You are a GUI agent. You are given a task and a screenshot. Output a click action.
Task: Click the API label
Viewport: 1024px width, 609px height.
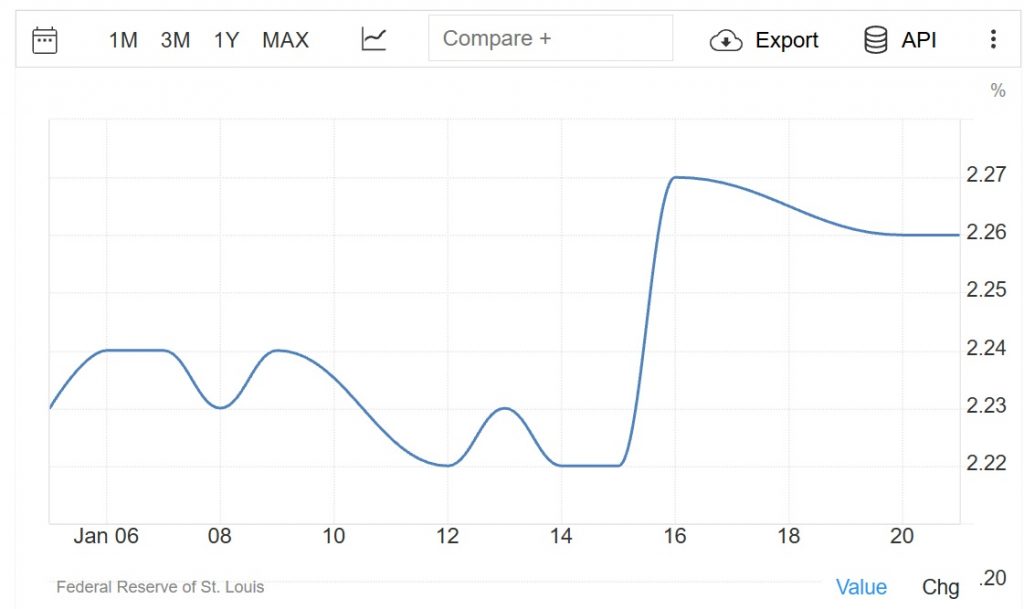click(918, 40)
